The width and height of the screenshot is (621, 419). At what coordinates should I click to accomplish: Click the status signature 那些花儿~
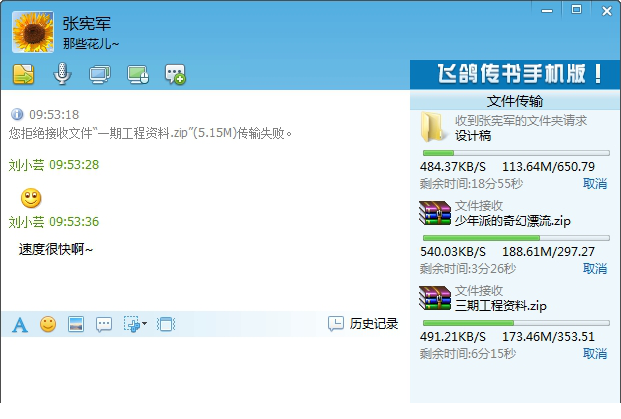[91, 43]
